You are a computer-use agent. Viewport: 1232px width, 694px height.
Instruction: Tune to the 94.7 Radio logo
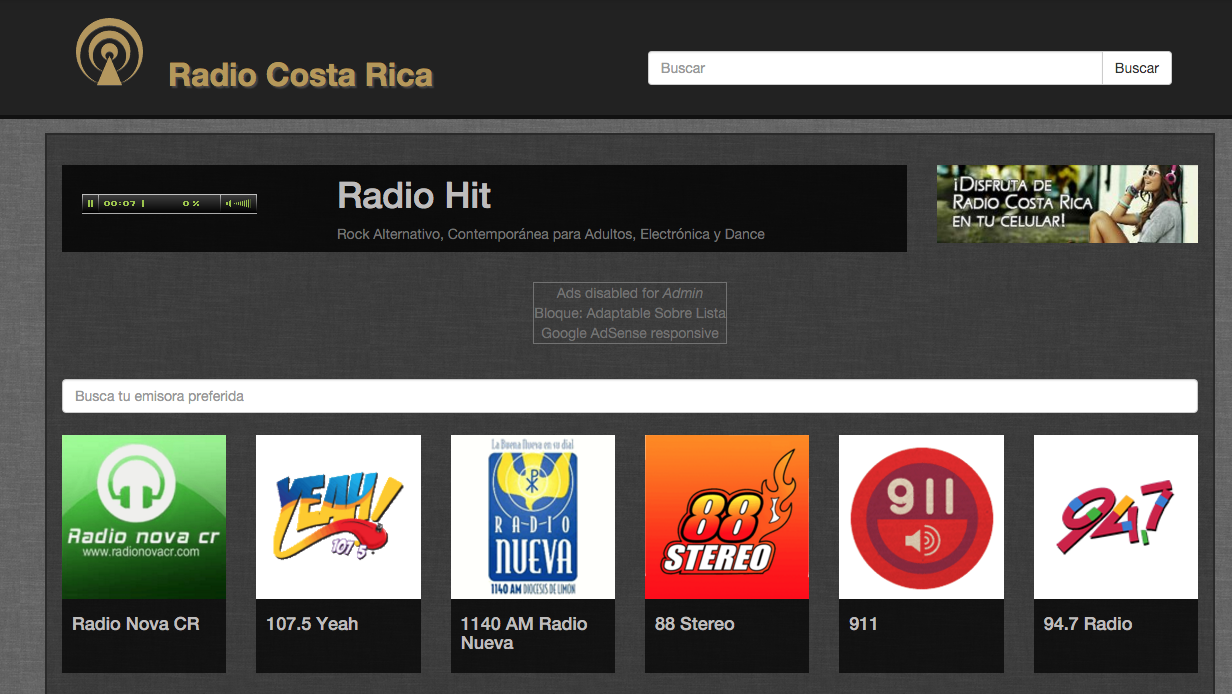coord(1115,517)
